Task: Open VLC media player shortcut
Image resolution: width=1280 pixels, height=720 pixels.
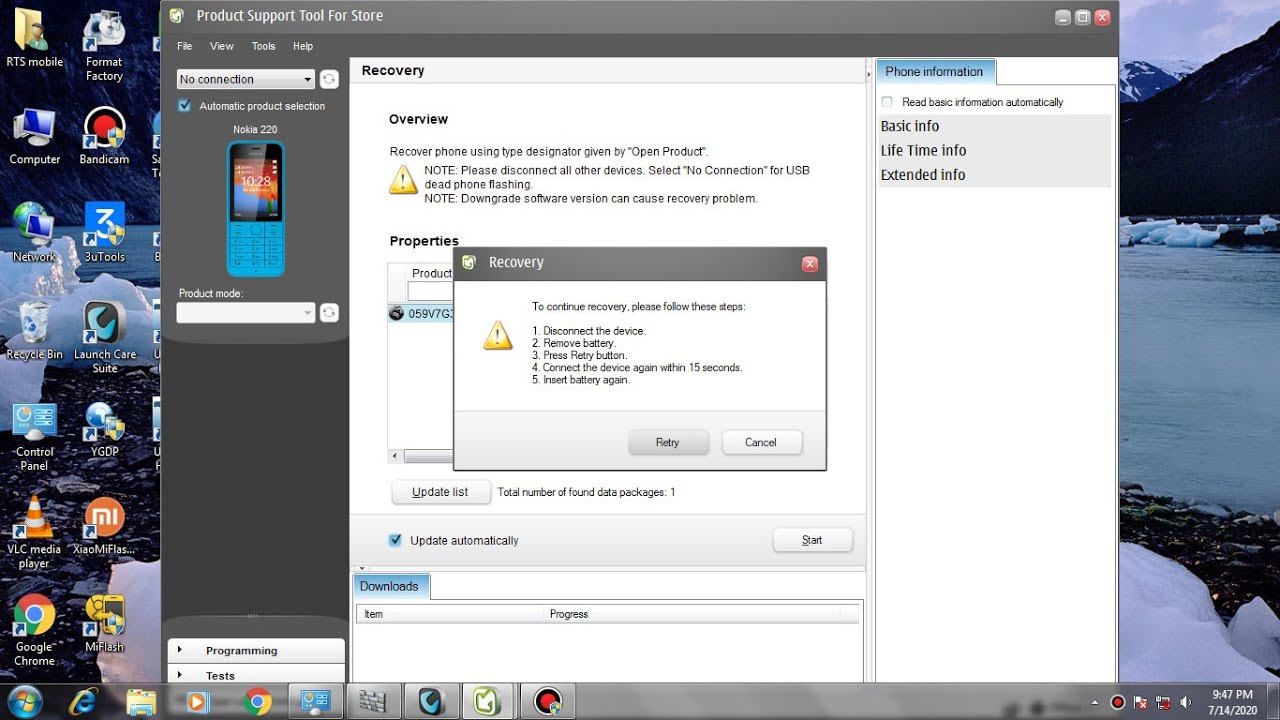Action: tap(34, 533)
